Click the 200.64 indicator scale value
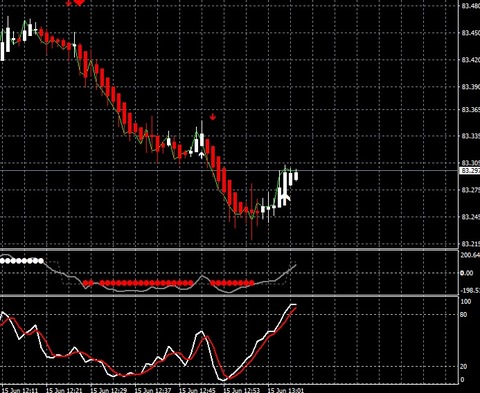This screenshot has height=393, width=480. 470,255
